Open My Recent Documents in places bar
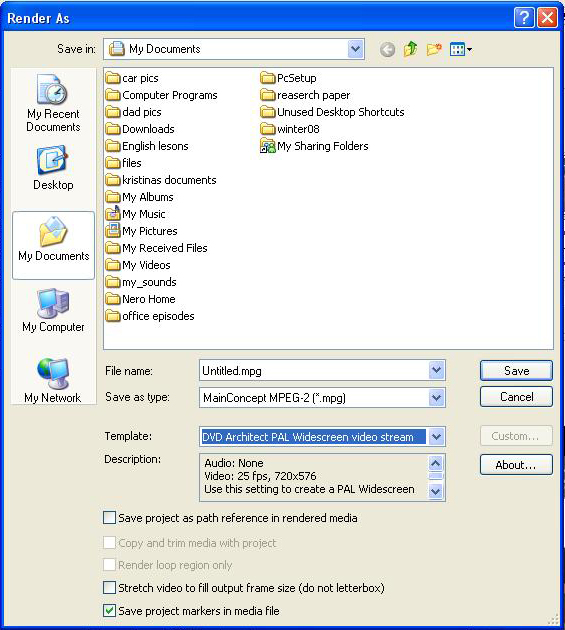 click(x=53, y=103)
